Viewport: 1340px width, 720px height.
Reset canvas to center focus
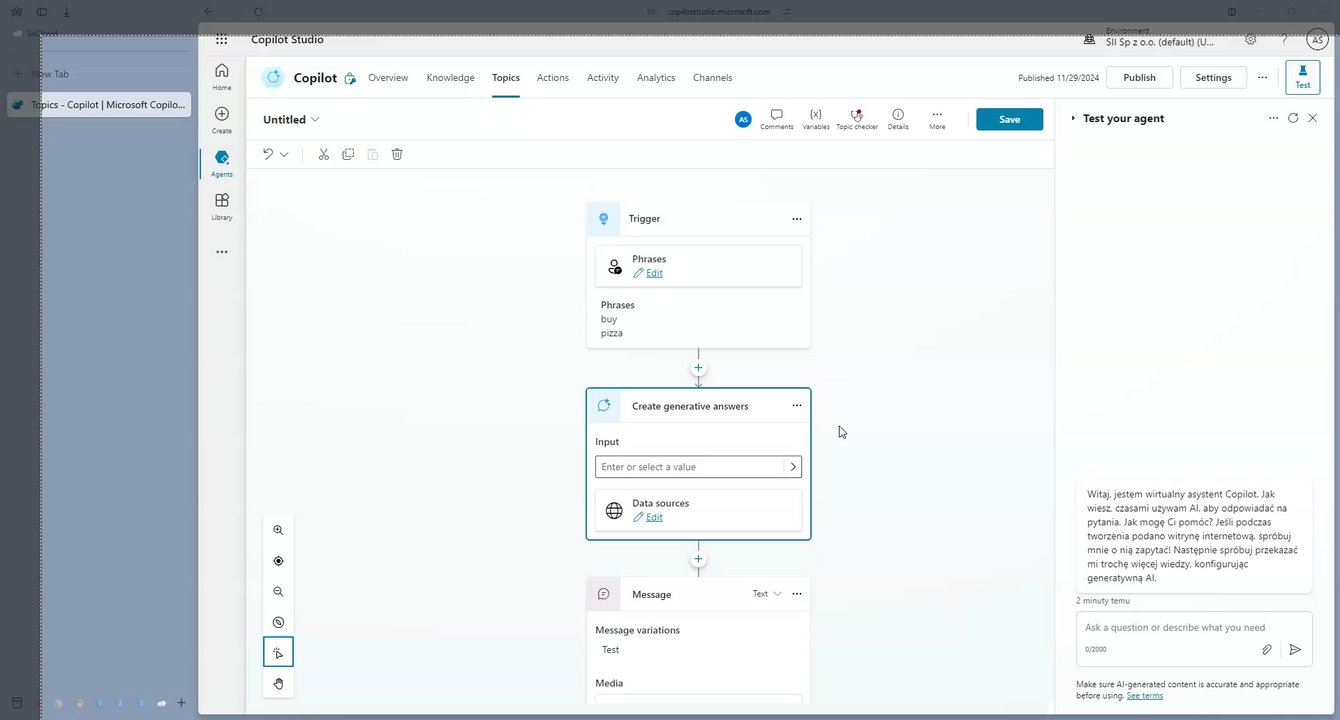coord(278,561)
